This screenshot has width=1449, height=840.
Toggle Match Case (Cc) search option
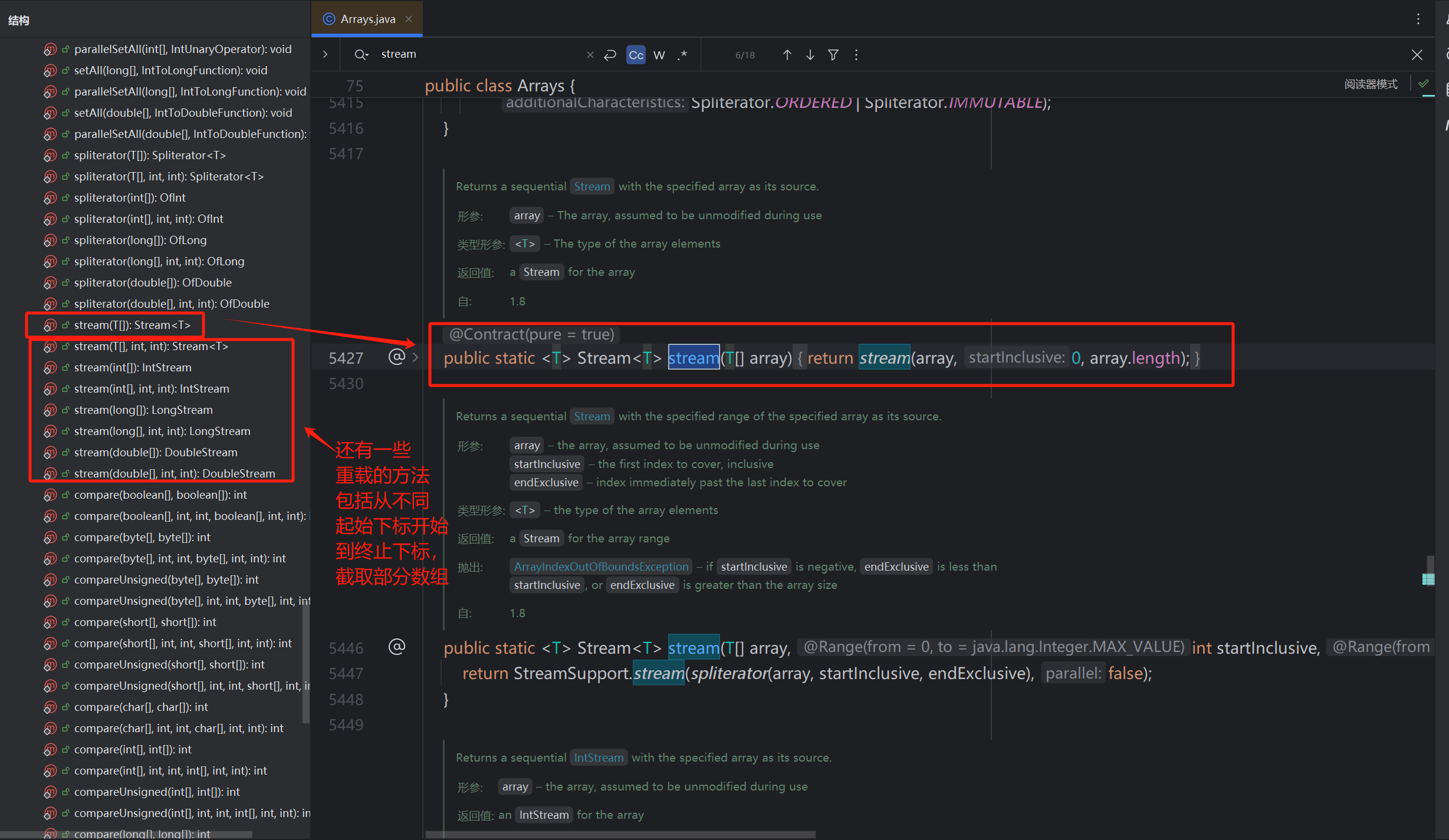click(636, 55)
